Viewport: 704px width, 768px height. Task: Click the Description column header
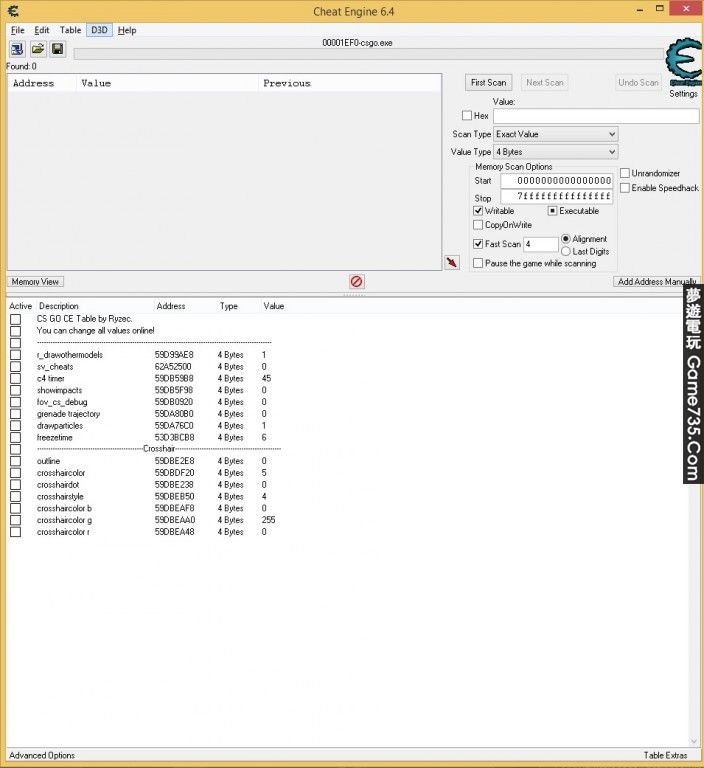tap(59, 306)
